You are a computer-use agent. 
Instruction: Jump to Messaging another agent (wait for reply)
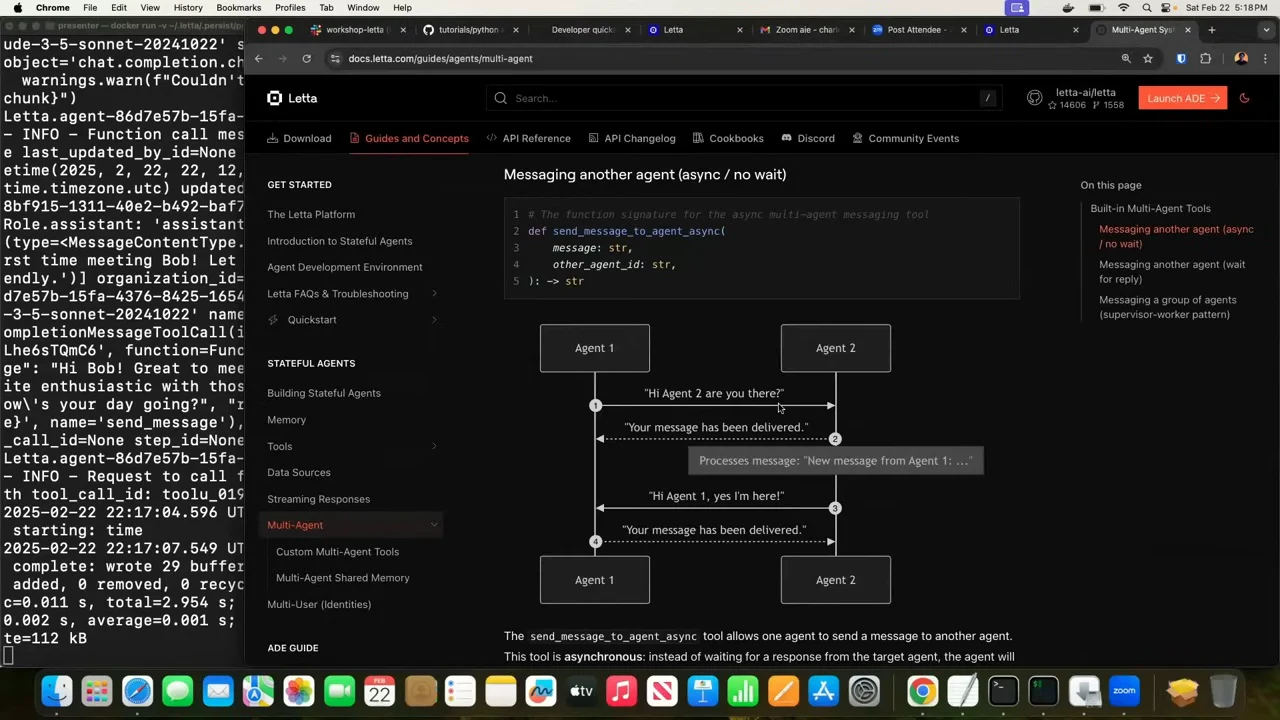pos(1172,272)
